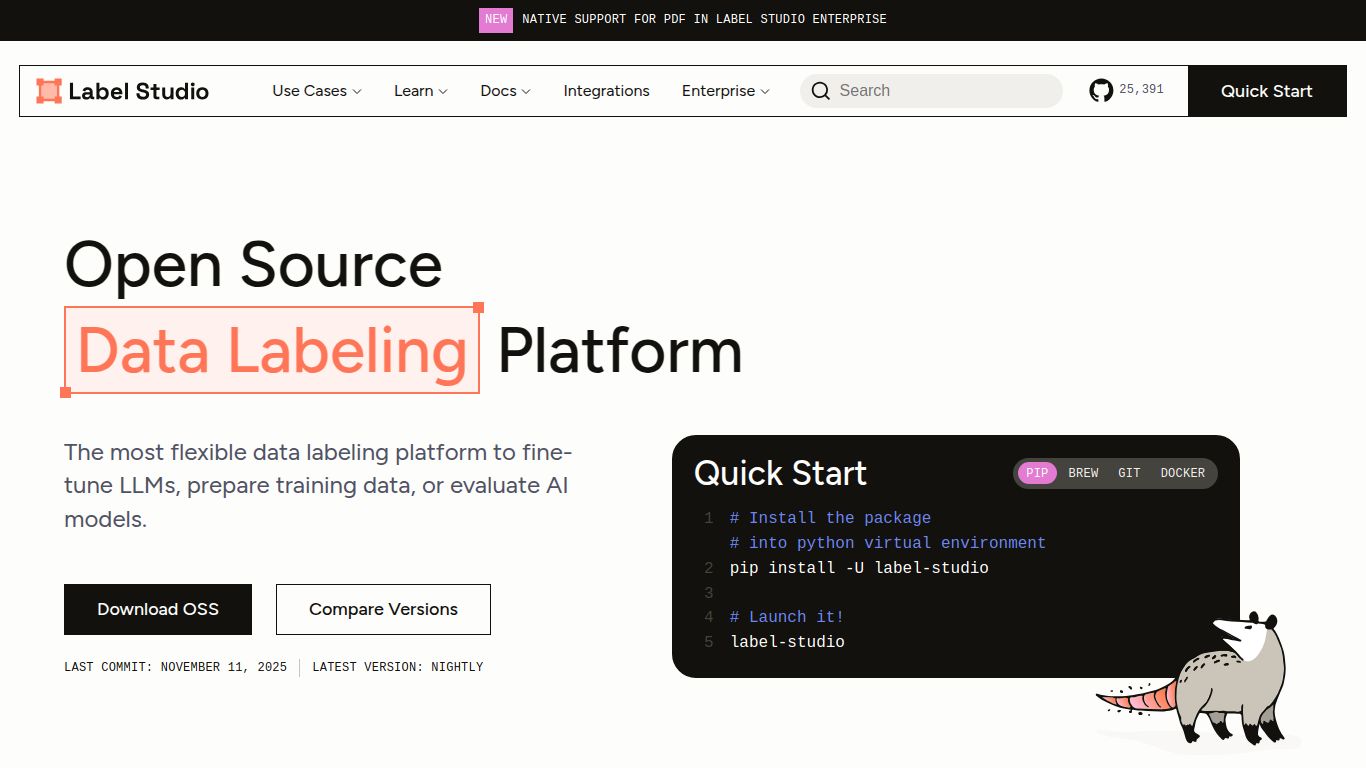Expand the Enterprise dropdown
Image resolution: width=1366 pixels, height=768 pixels.
click(725, 91)
